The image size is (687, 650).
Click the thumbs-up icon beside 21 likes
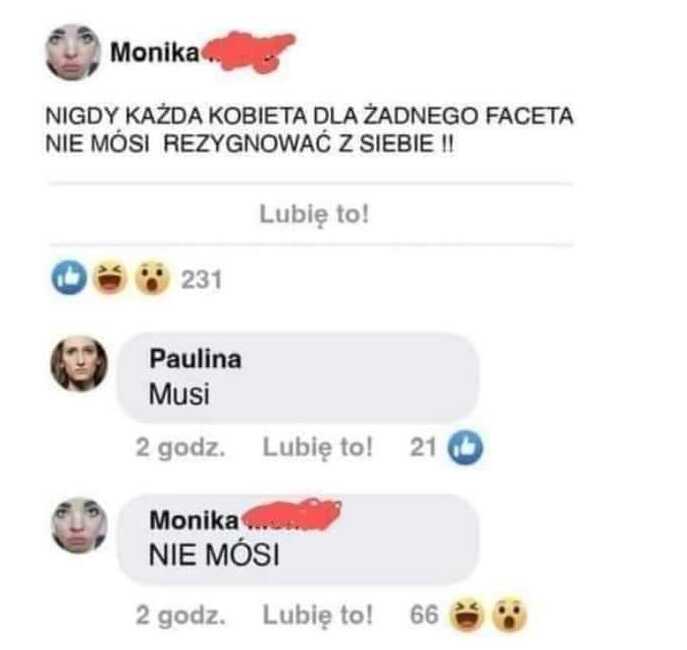[x=465, y=447]
